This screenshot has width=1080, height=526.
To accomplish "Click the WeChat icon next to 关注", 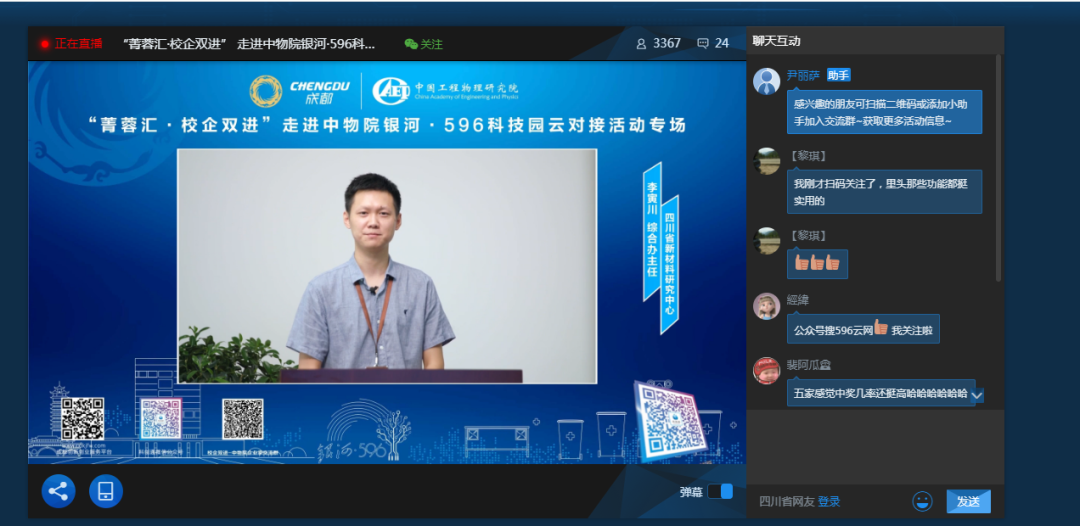I will (x=411, y=44).
